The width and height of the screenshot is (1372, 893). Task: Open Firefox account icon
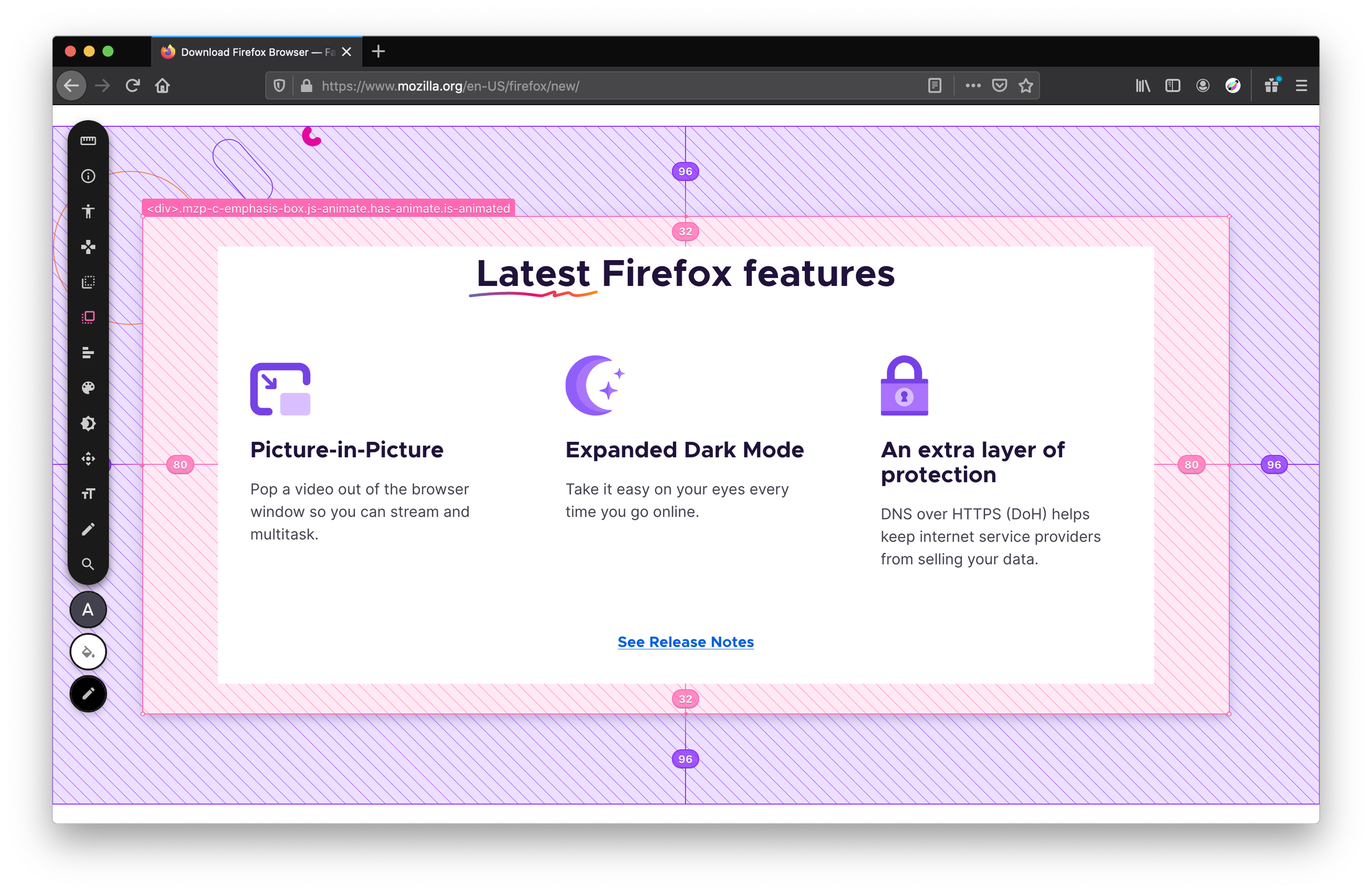point(1203,86)
